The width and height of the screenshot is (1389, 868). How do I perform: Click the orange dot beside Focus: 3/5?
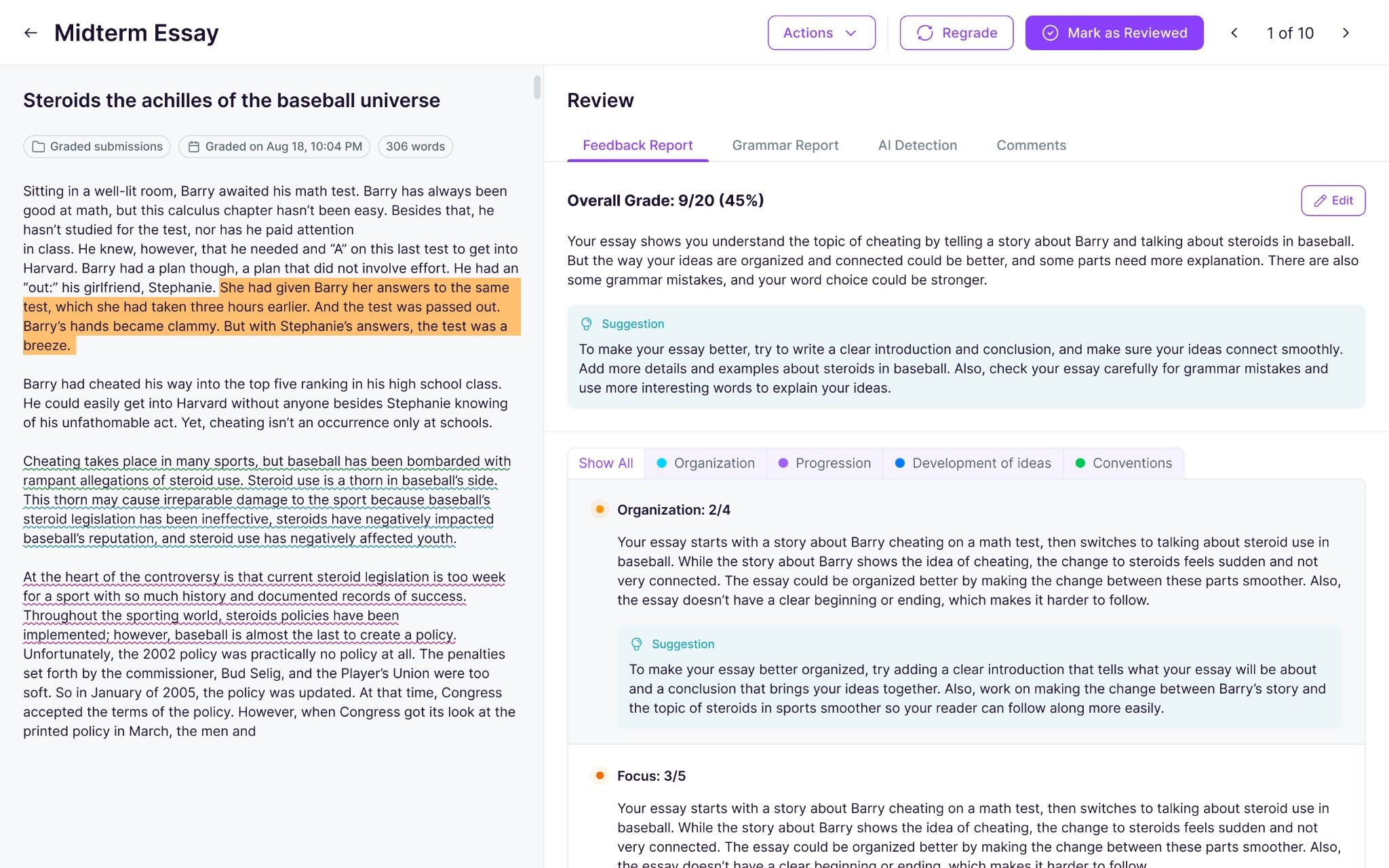point(600,775)
